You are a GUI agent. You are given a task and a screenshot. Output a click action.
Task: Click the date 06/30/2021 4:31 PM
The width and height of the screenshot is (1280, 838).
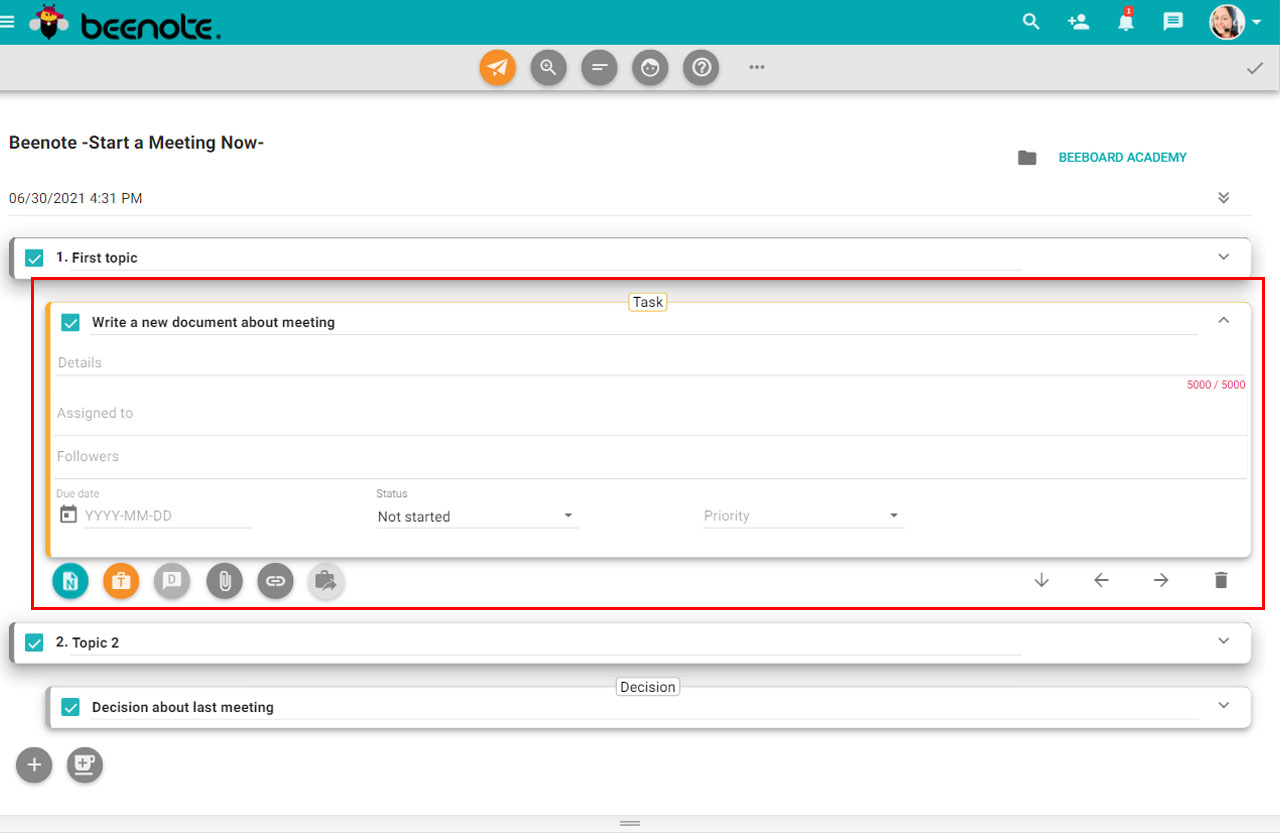(75, 198)
